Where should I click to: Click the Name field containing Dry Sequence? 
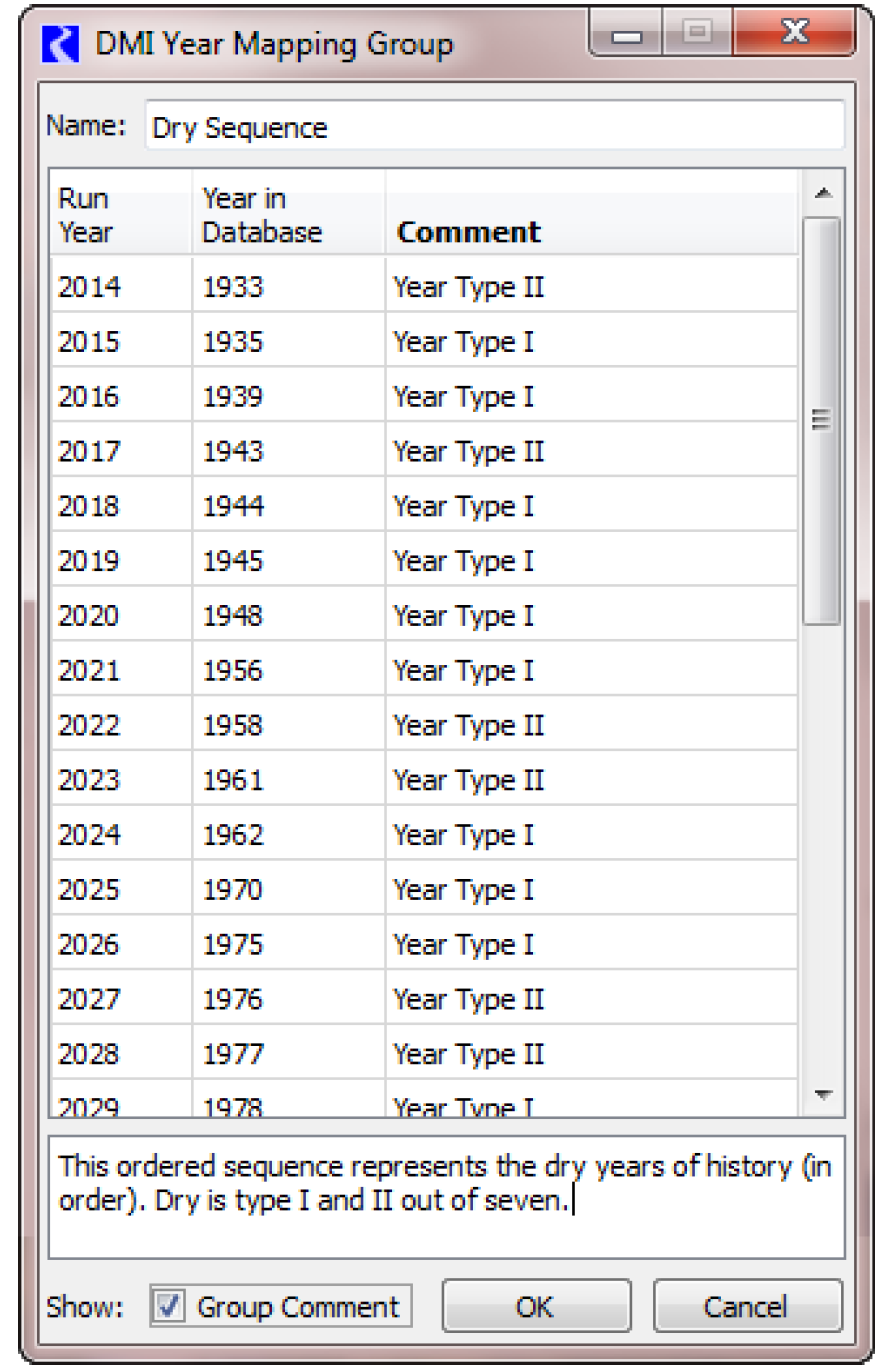(x=494, y=128)
